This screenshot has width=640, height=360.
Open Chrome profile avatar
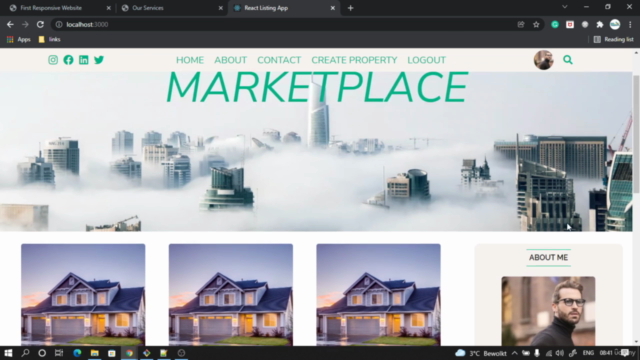click(615, 24)
